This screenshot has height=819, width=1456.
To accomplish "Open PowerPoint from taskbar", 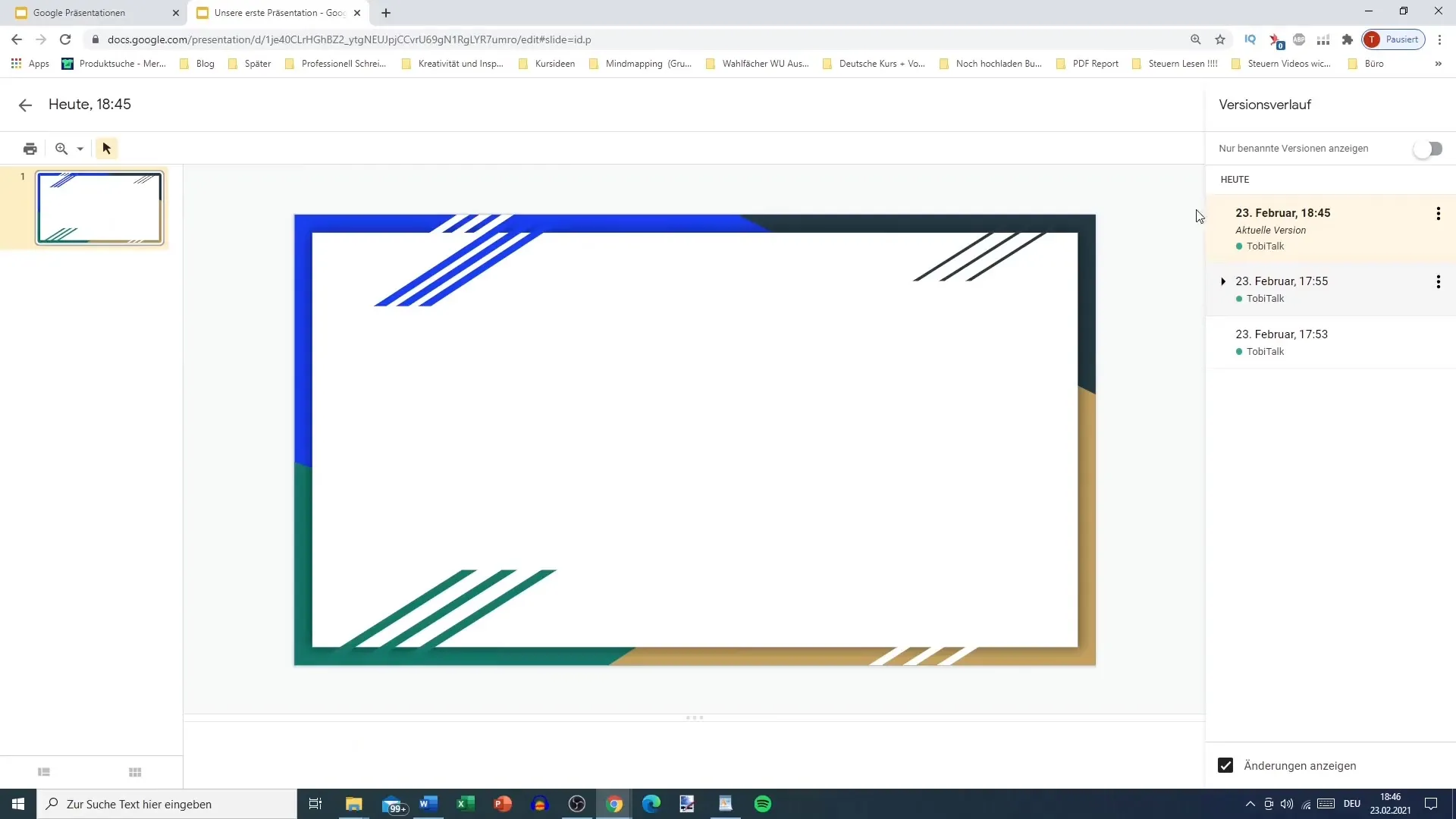I will [x=503, y=804].
